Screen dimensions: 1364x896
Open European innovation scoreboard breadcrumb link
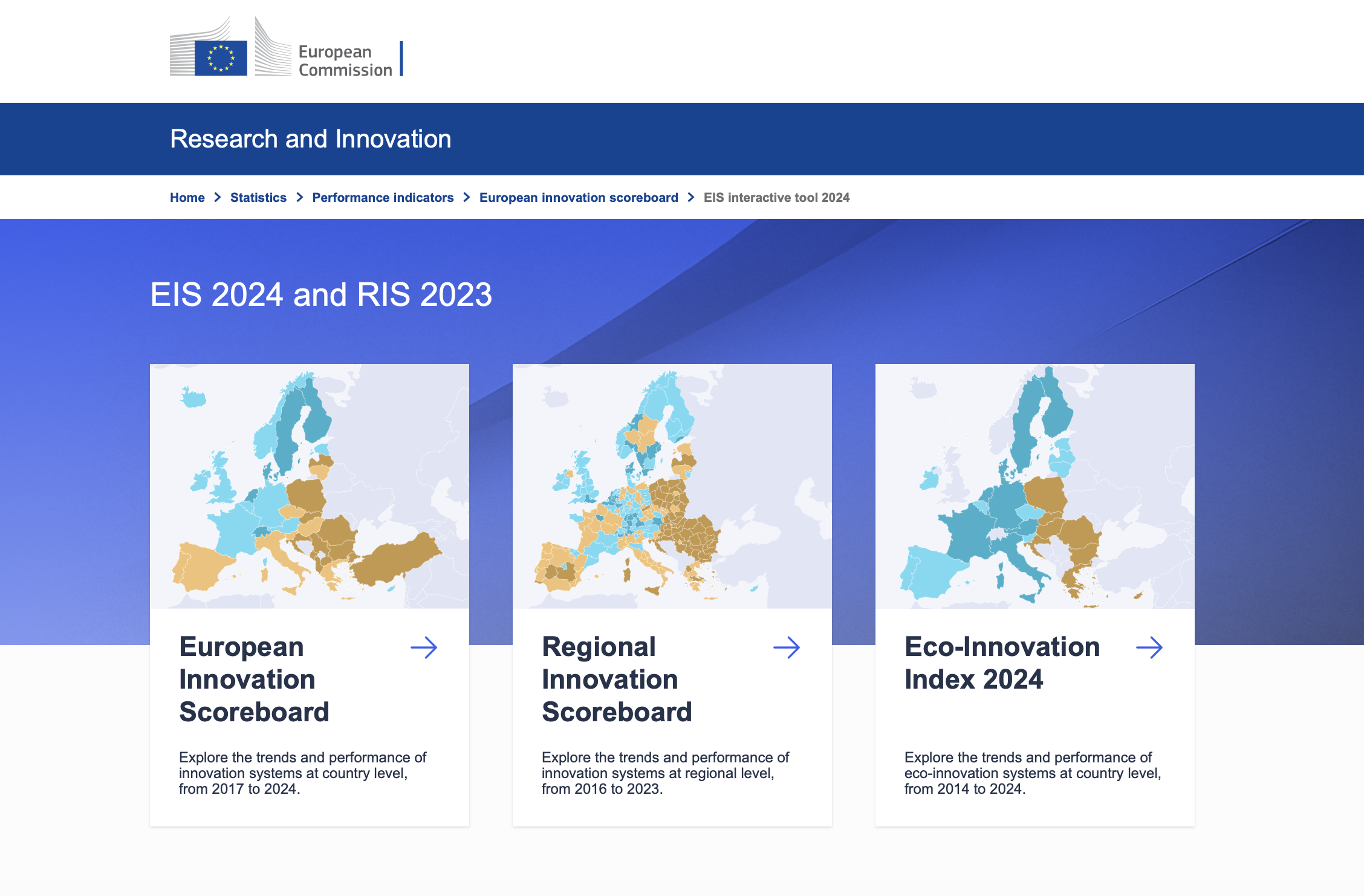(x=579, y=198)
